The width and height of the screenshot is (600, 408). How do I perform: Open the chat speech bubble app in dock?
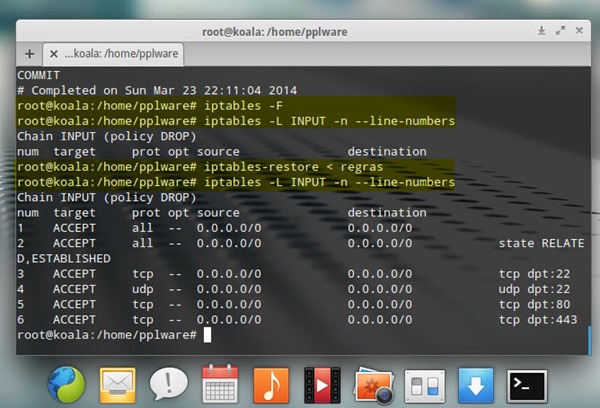[168, 384]
